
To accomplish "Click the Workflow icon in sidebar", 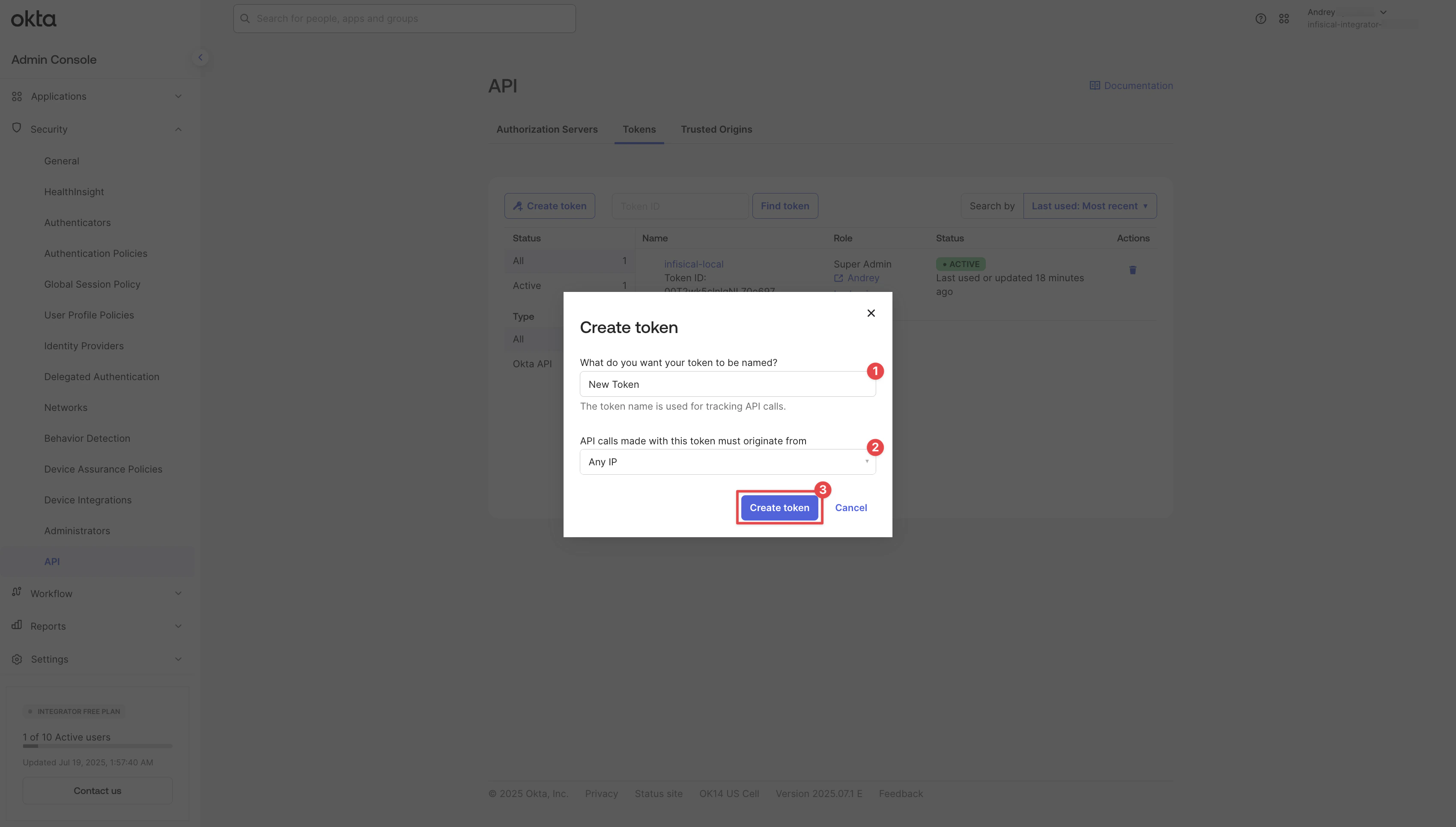I will click(x=16, y=592).
